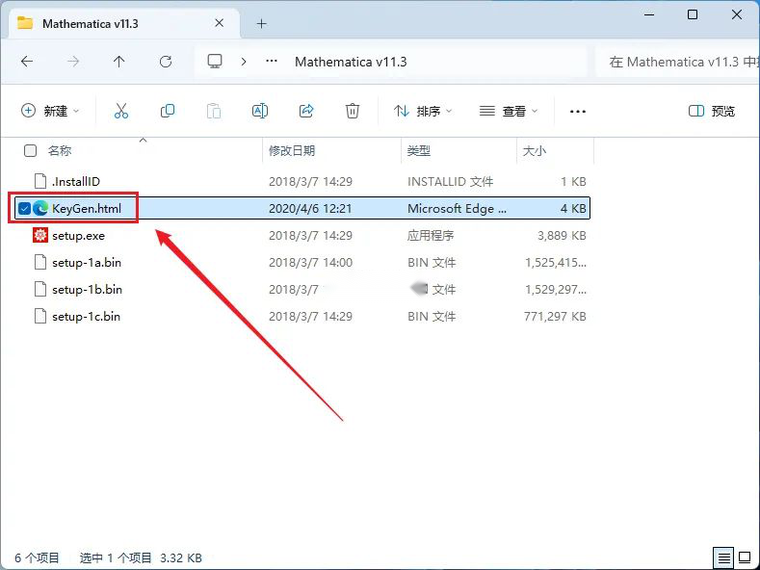This screenshot has width=760, height=570.
Task: Open the 新建 (New) dropdown
Action: tap(49, 111)
